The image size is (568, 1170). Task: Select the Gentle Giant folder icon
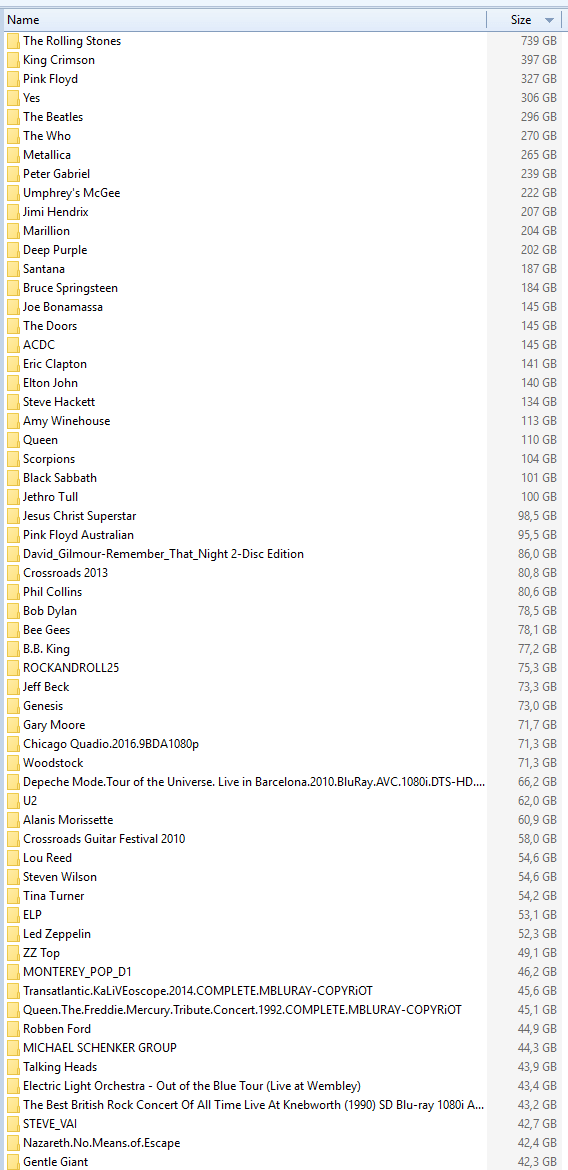(13, 1161)
